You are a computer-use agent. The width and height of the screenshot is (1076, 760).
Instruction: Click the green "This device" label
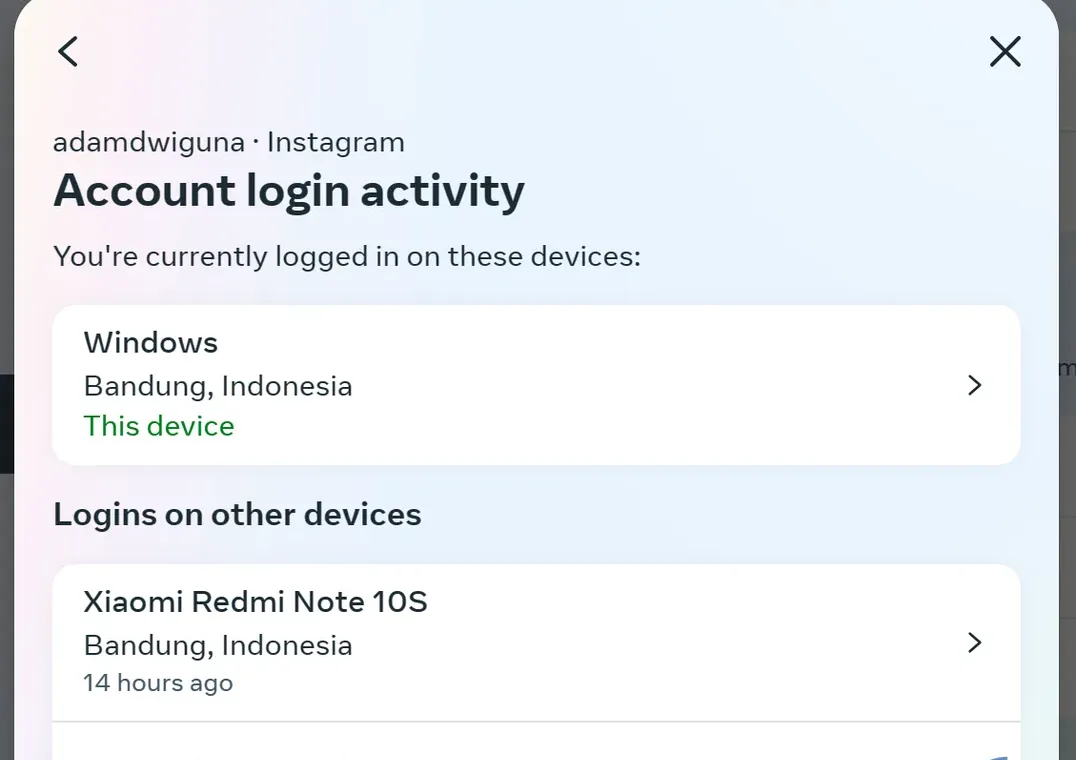click(x=159, y=426)
